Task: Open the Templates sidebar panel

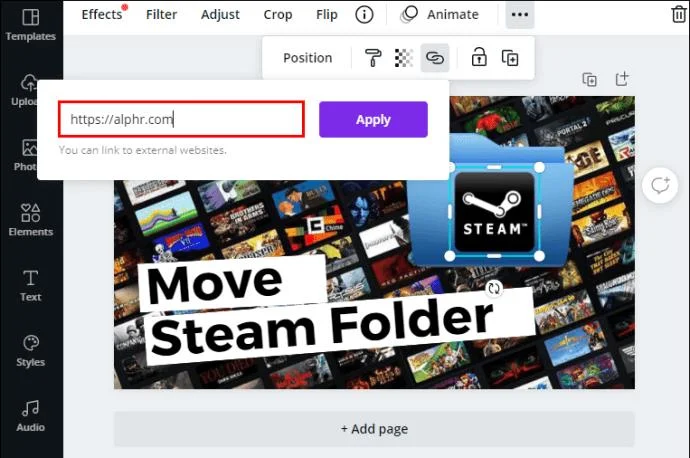Action: 30,25
